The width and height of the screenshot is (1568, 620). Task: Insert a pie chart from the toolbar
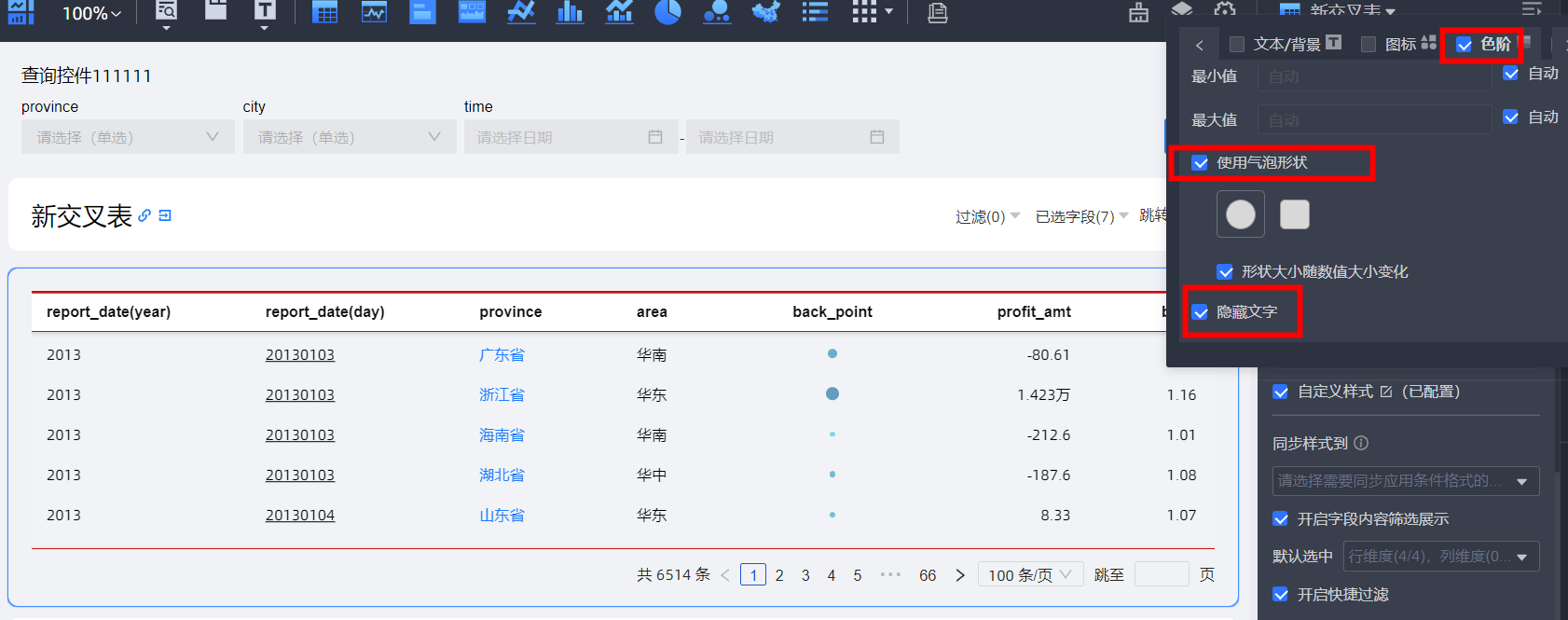667,12
